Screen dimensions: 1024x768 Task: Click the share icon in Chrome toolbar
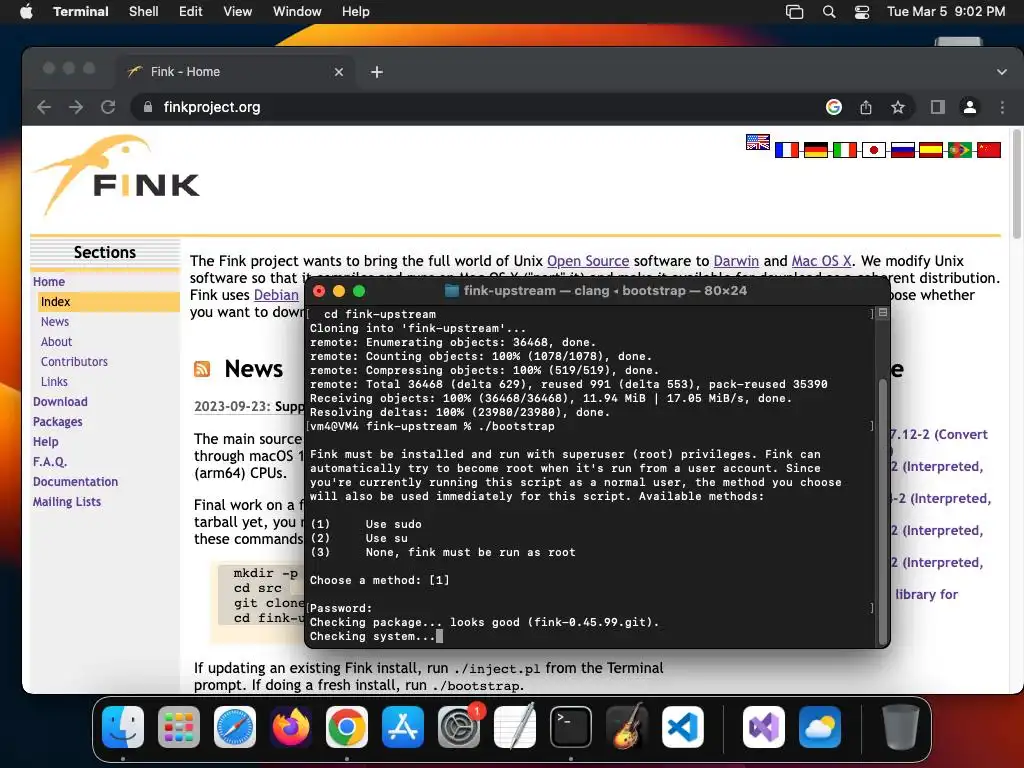866,107
